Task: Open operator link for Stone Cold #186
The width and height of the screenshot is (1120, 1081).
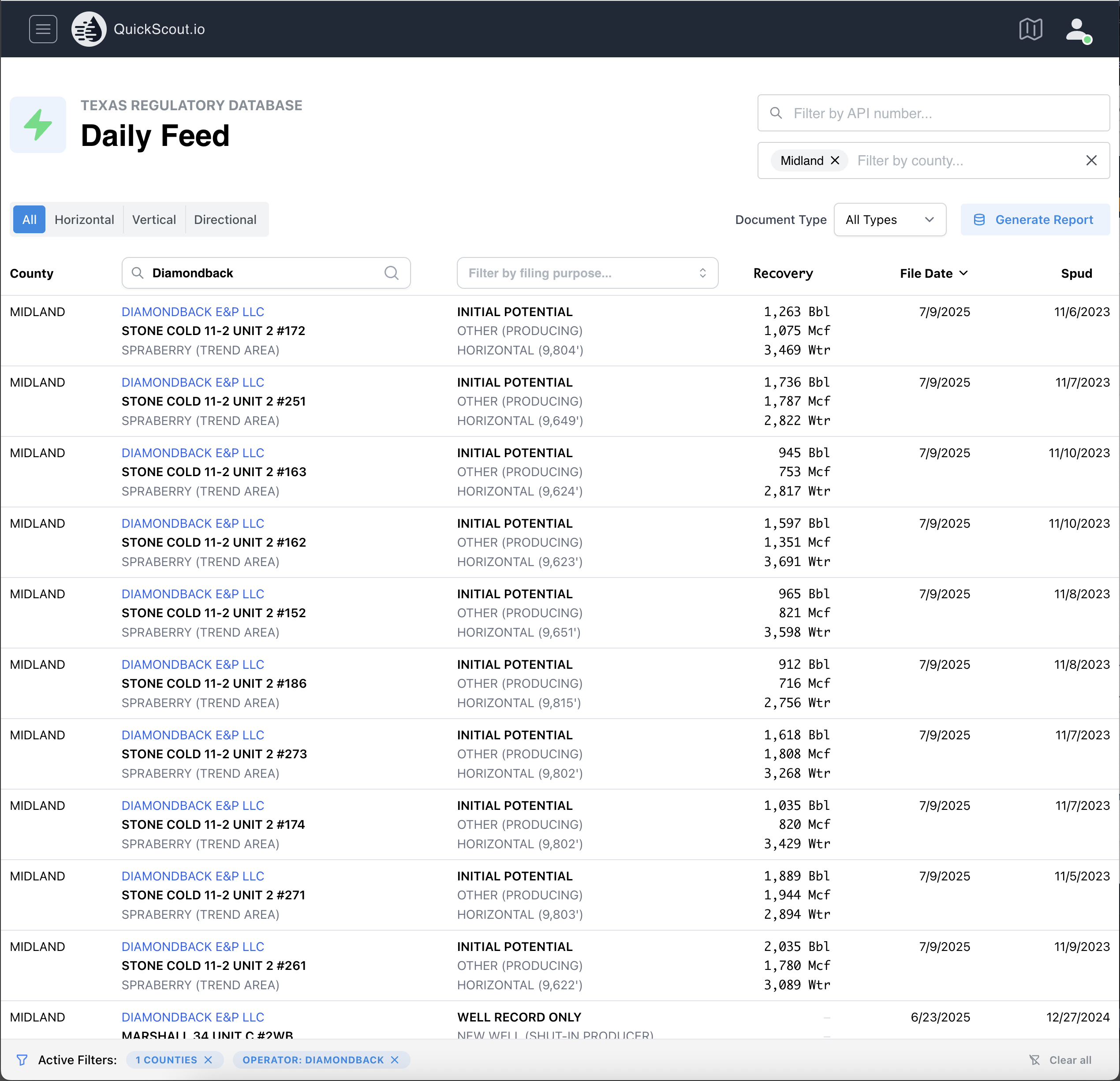Action: point(193,664)
